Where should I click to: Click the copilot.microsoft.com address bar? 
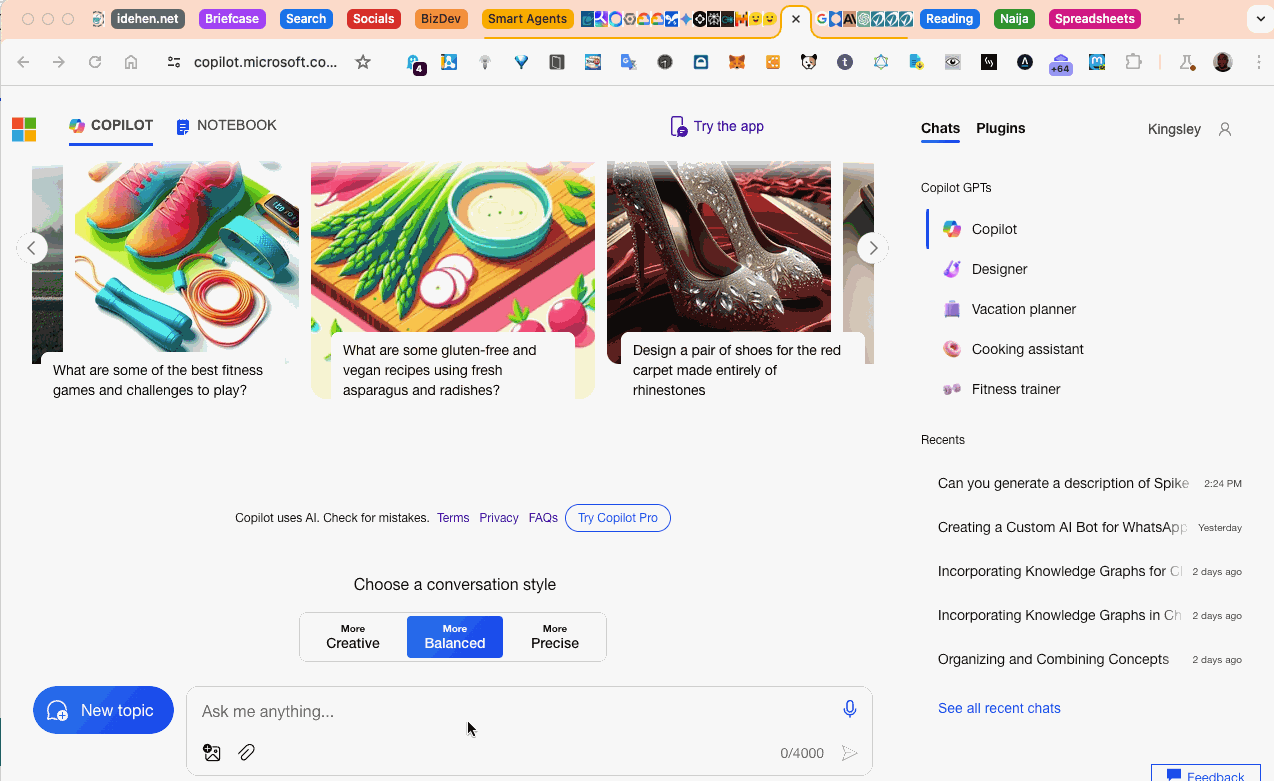click(x=266, y=62)
